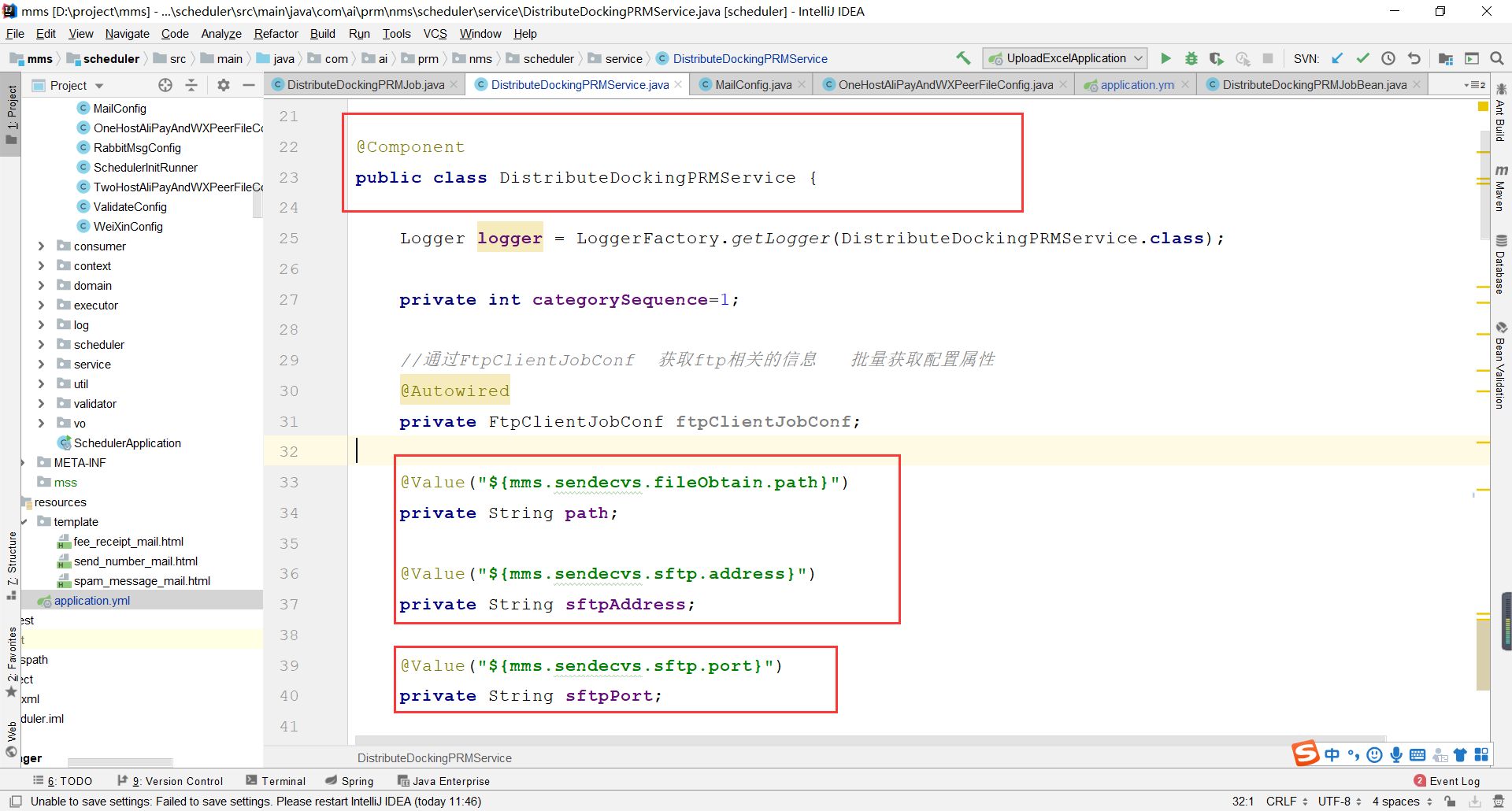The height and width of the screenshot is (811, 1512).
Task: Switch to the DistributeDockingPRMJobBean.java tab
Action: pyautogui.click(x=1314, y=85)
